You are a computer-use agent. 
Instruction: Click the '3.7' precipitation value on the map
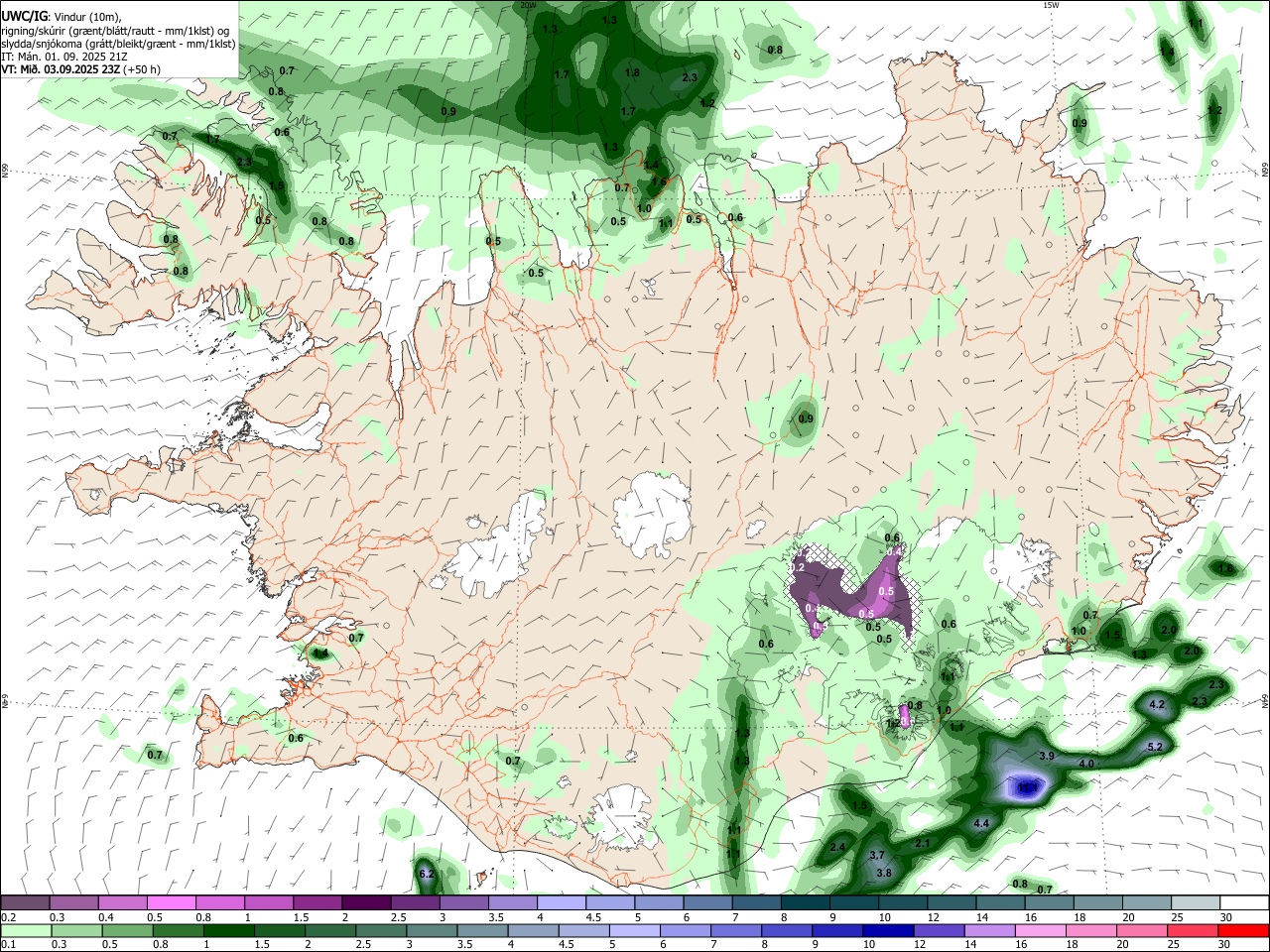point(876,855)
